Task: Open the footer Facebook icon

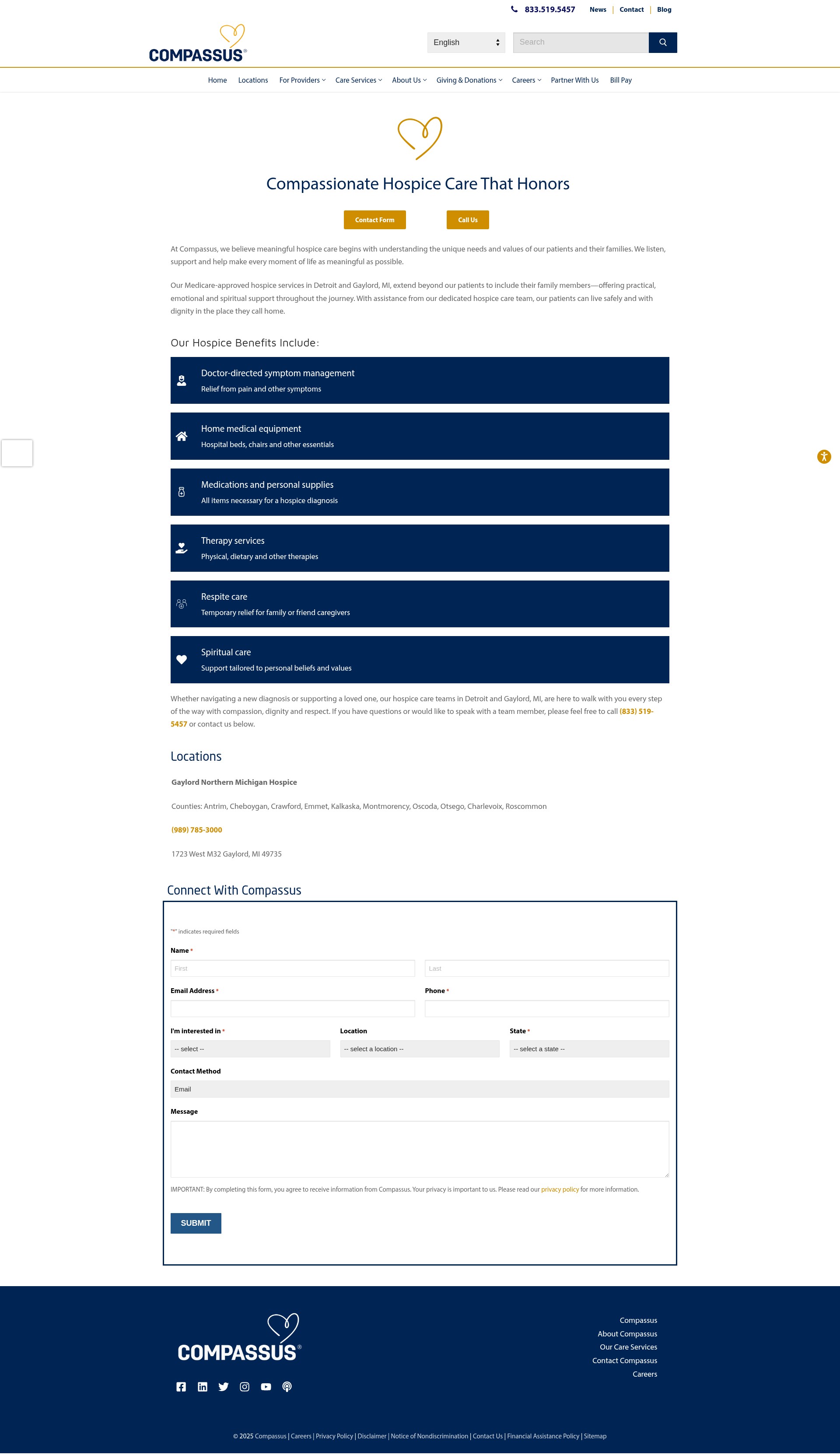Action: [x=181, y=1387]
